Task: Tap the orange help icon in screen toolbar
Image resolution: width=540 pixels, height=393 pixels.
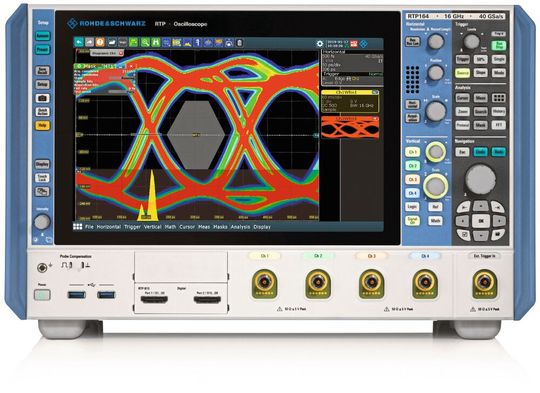Action: pos(100,42)
